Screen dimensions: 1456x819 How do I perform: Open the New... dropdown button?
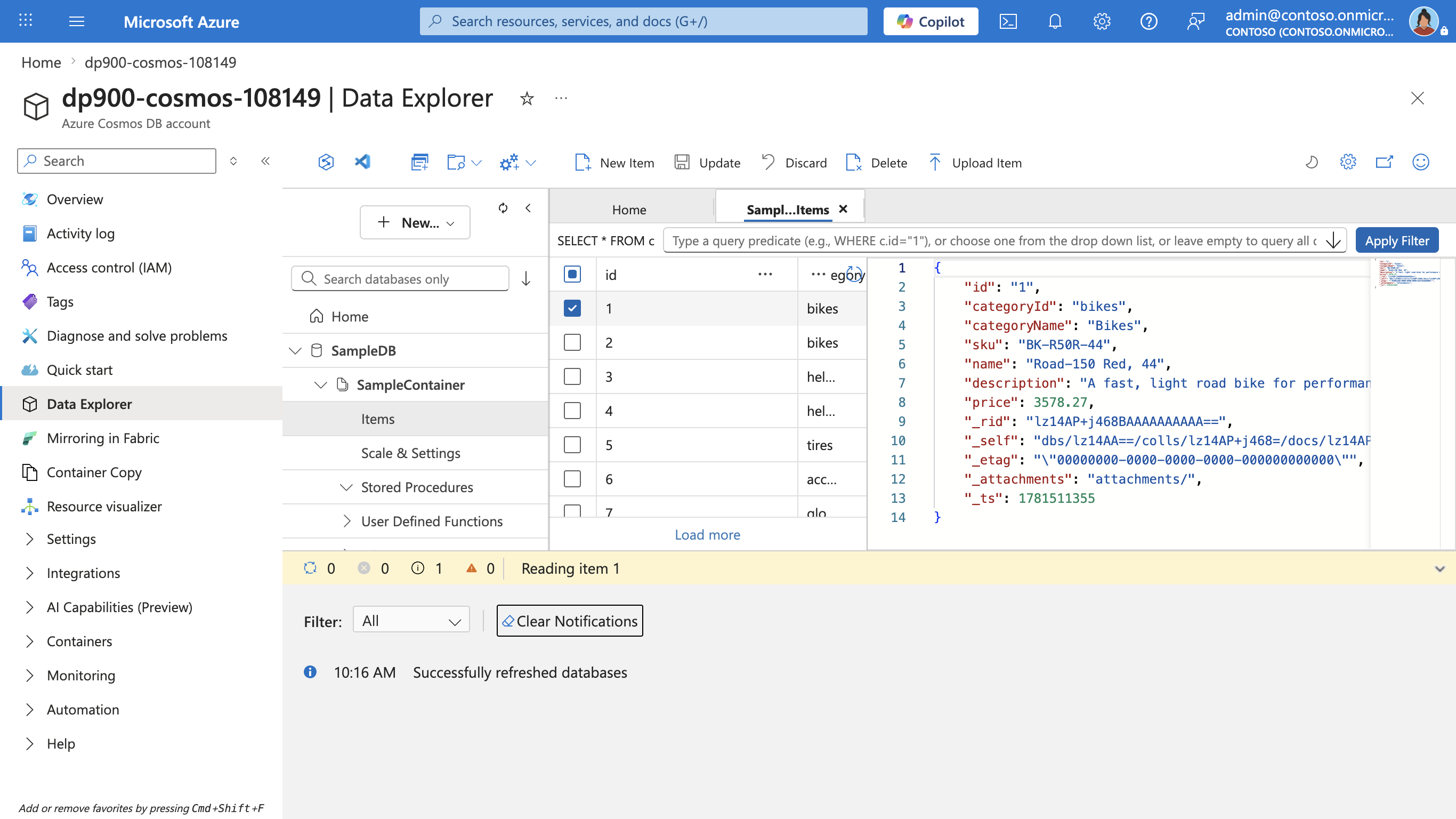(x=415, y=222)
